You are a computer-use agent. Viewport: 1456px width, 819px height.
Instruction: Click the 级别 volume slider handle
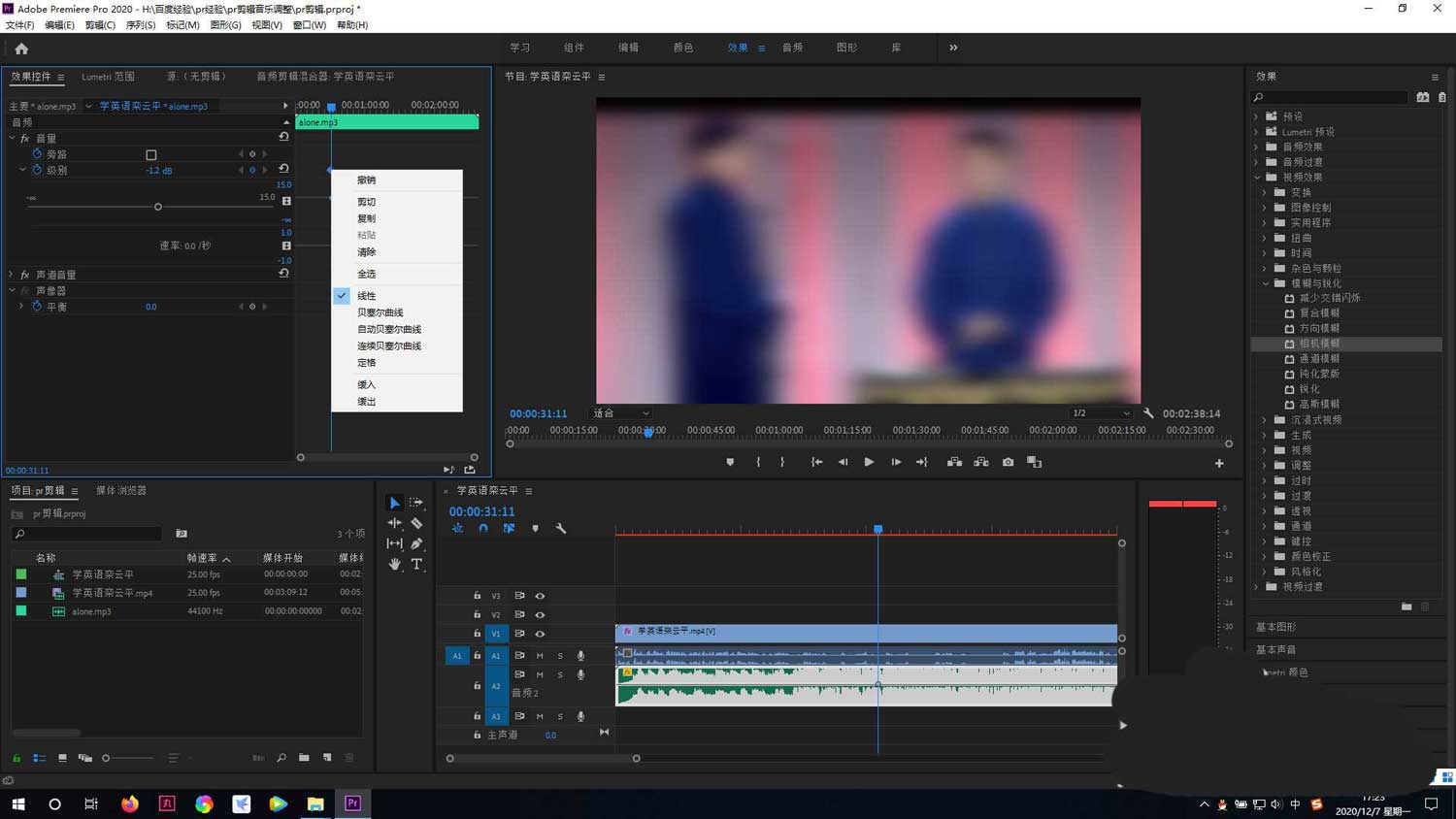pos(158,207)
